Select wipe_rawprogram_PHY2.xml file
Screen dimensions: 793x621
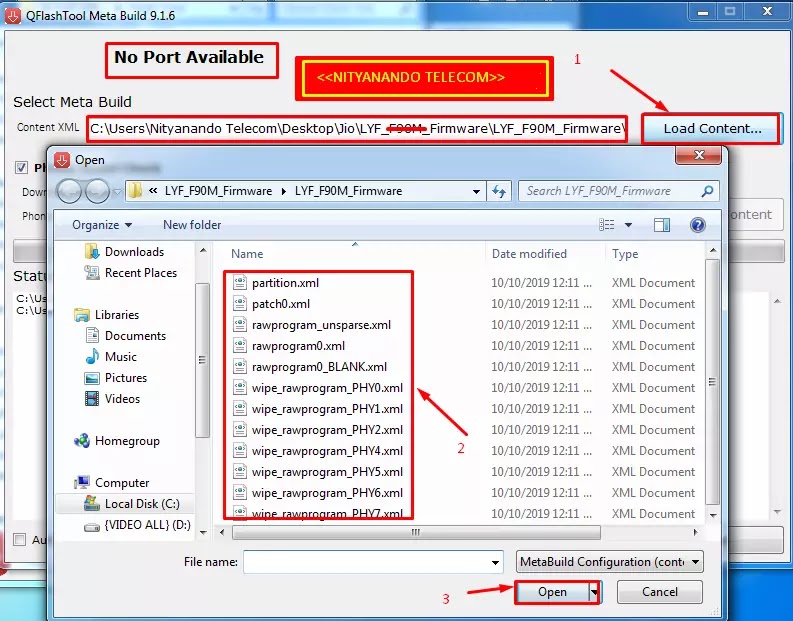[x=327, y=430]
